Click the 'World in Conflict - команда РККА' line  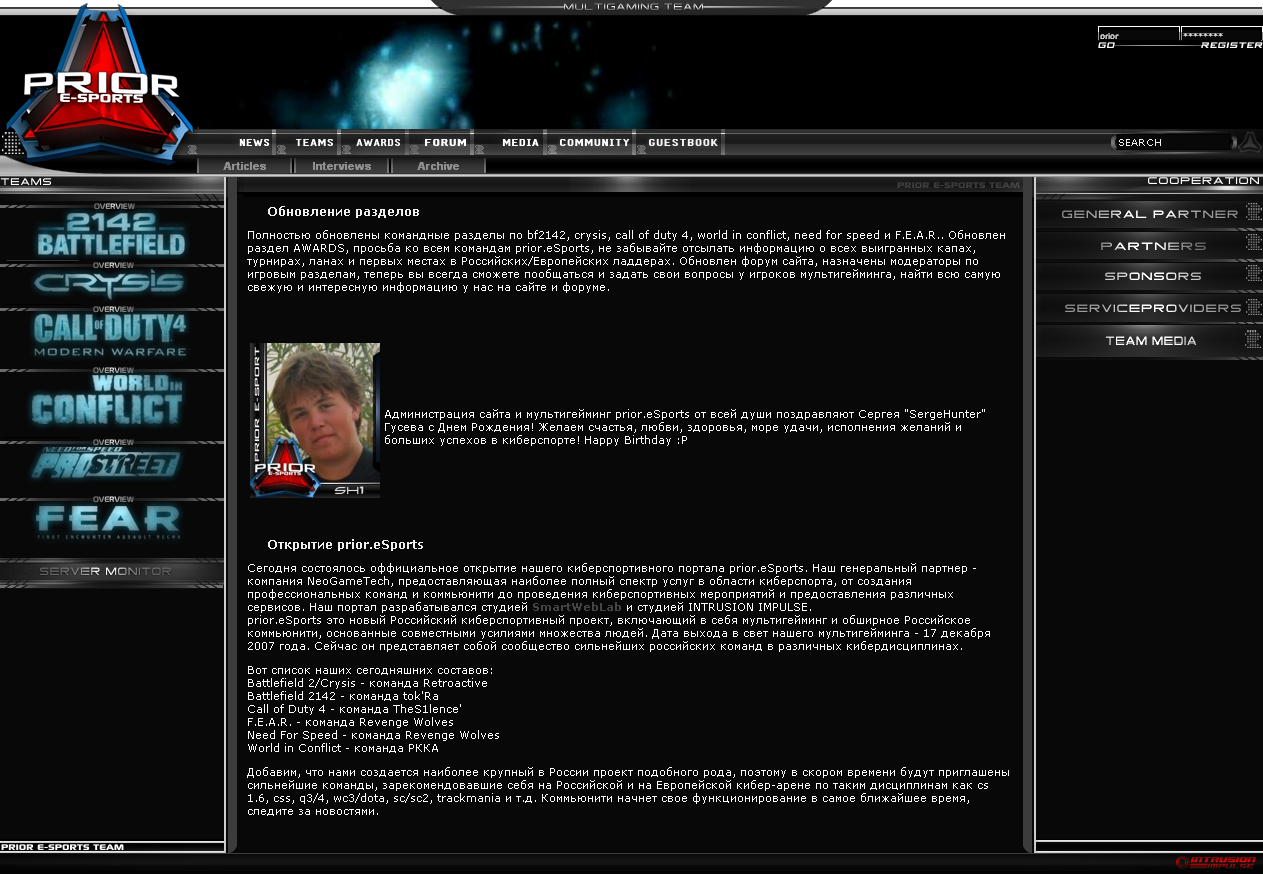tap(342, 748)
